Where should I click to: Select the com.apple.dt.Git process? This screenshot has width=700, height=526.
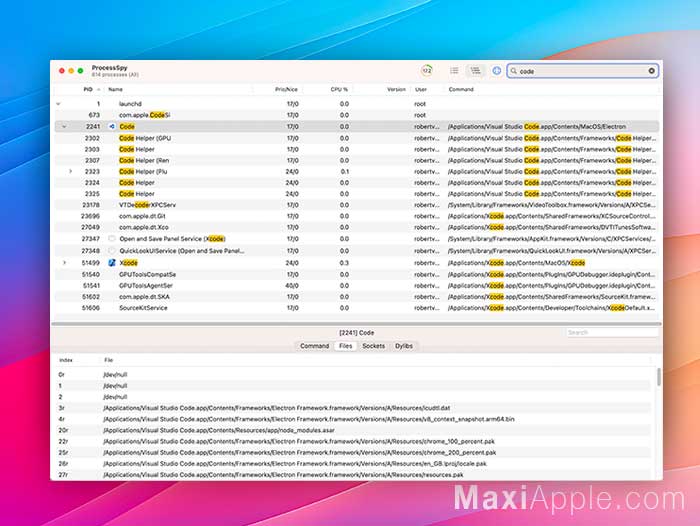(x=356, y=216)
